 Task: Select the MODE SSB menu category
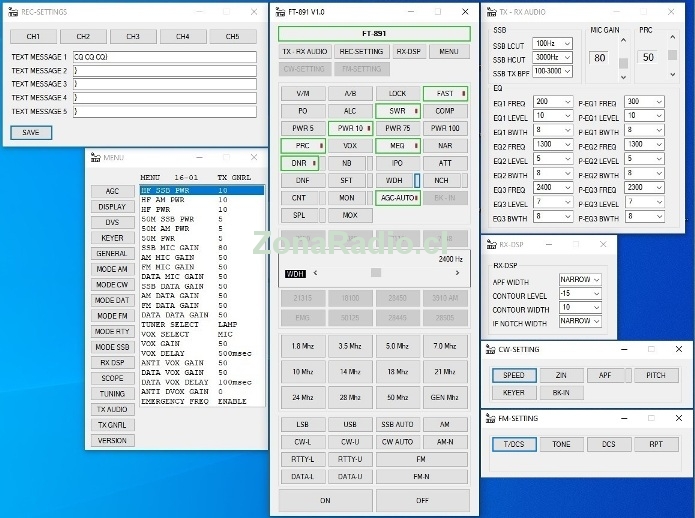(113, 347)
